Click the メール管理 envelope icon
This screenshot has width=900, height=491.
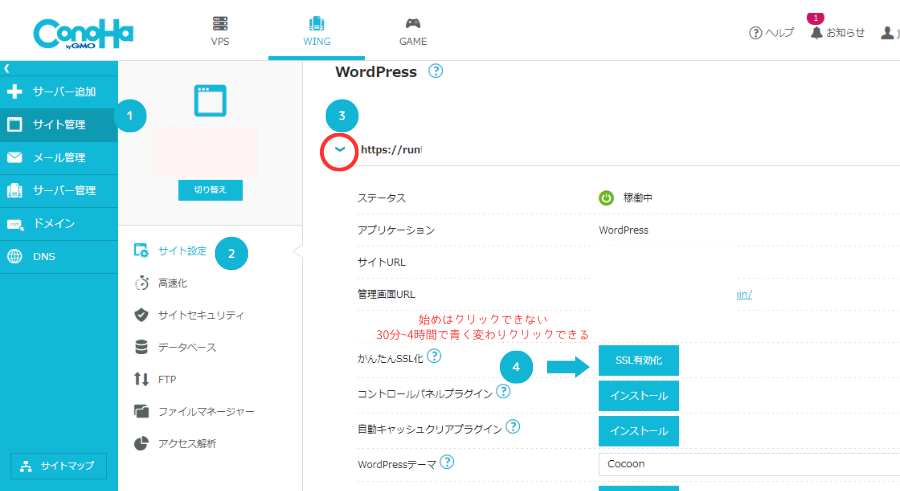click(14, 157)
